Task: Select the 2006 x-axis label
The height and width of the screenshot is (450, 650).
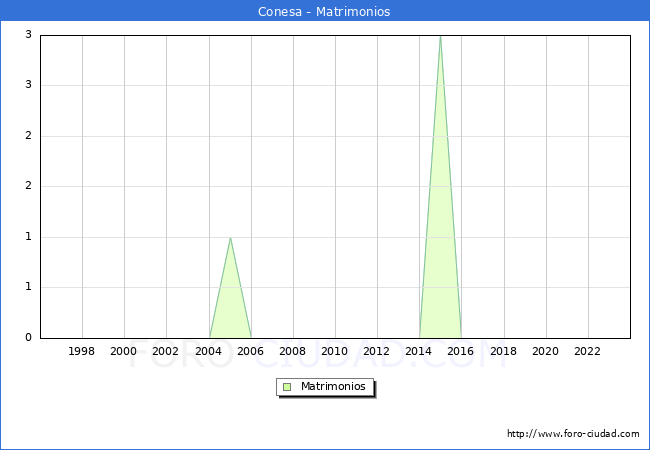Action: point(250,351)
